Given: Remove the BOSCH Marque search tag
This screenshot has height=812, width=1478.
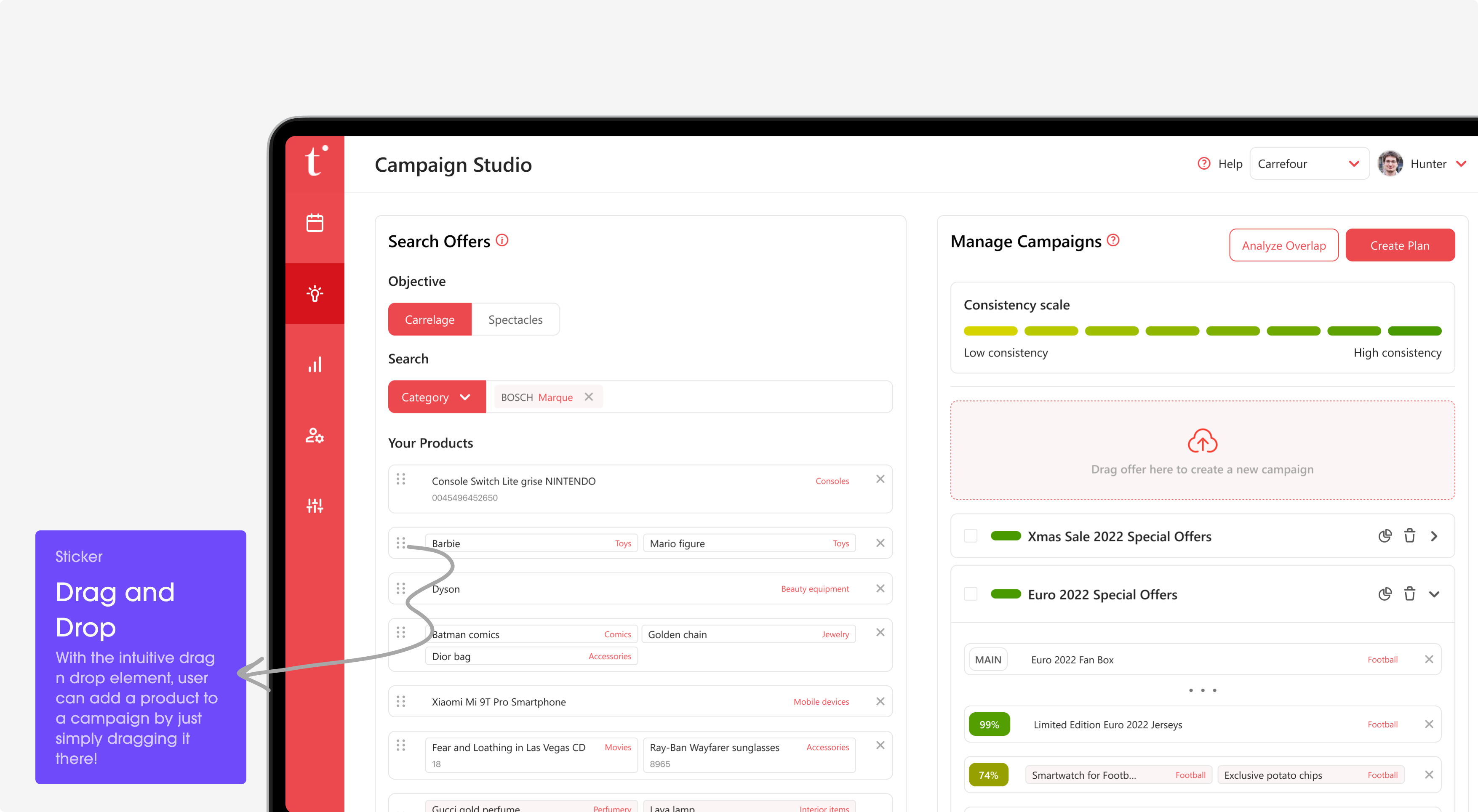Looking at the screenshot, I should (x=589, y=397).
